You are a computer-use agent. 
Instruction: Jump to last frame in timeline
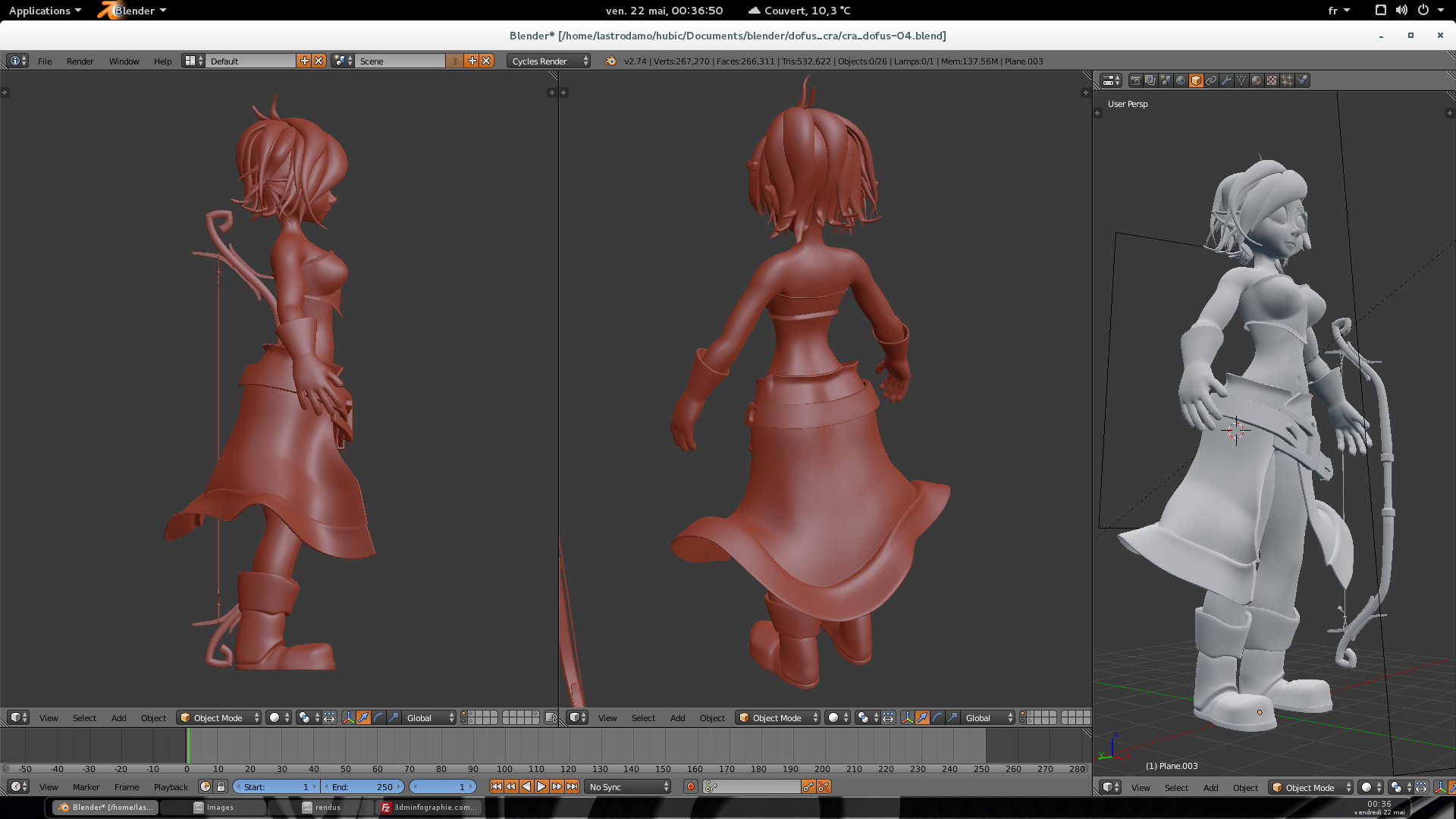[x=572, y=787]
